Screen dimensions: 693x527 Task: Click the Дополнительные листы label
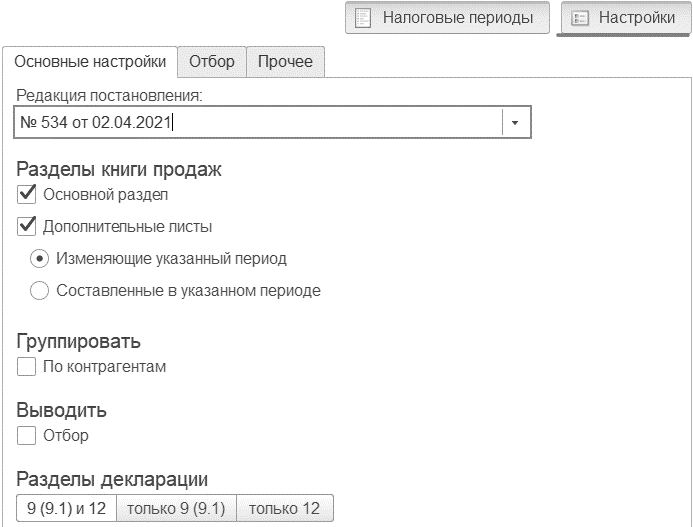(127, 227)
